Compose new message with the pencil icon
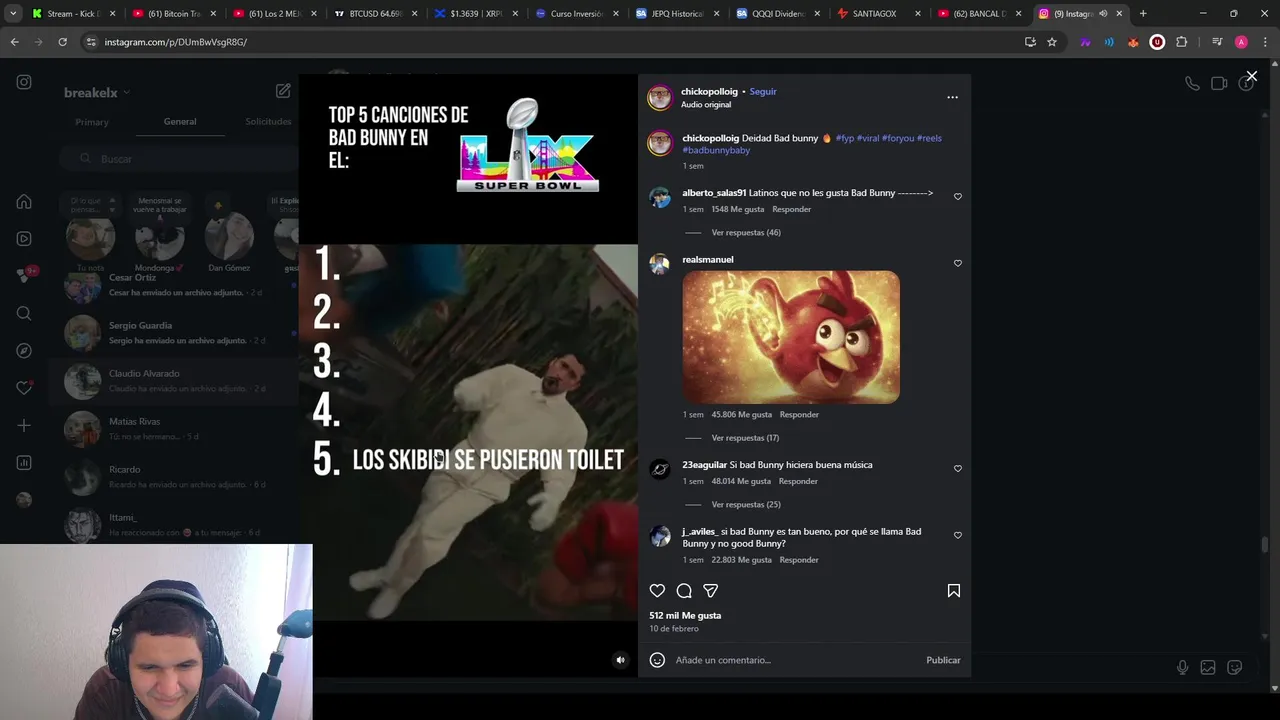This screenshot has height=720, width=1280. pyautogui.click(x=283, y=91)
